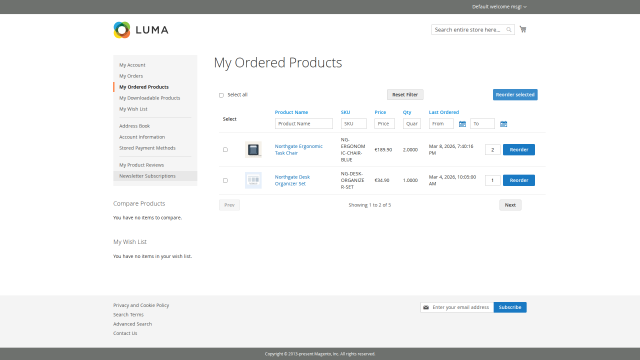Click the Reset Filter button

tap(405, 95)
